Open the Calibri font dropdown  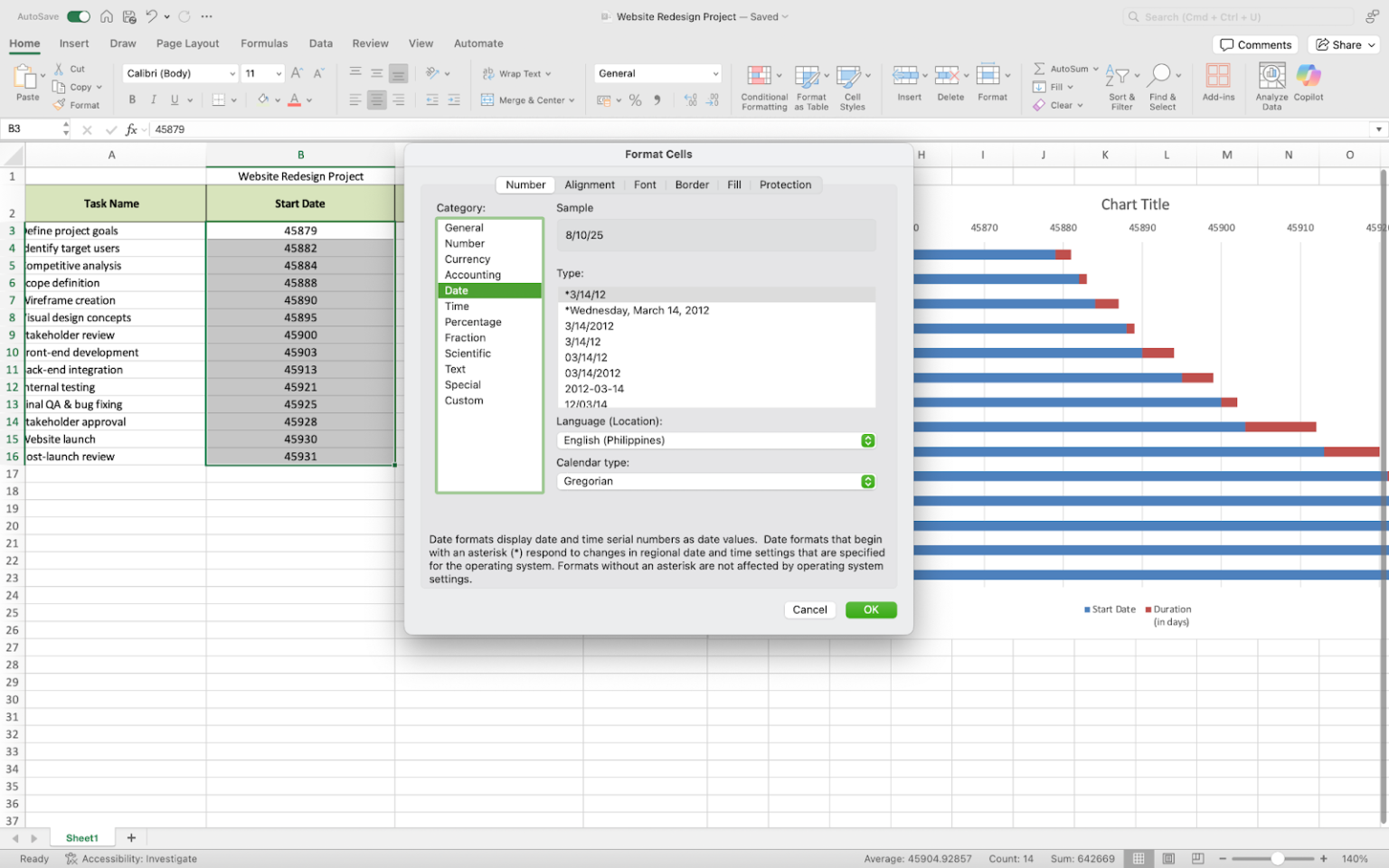click(231, 73)
